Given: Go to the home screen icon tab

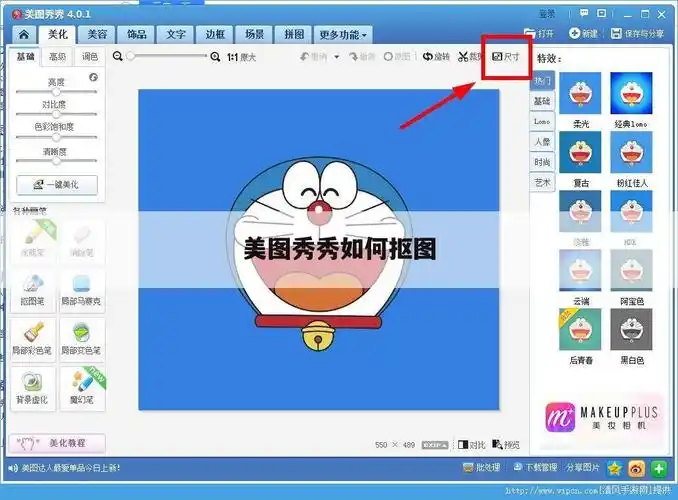Looking at the screenshot, I should pos(24,34).
